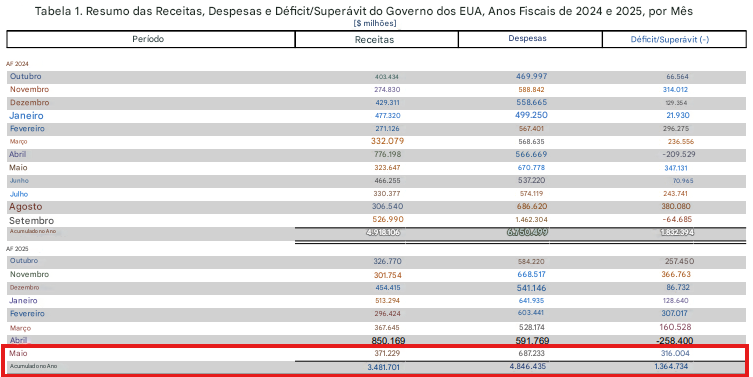The height and width of the screenshot is (377, 753).
Task: Click receitas cell 274.830
Action: [387, 90]
